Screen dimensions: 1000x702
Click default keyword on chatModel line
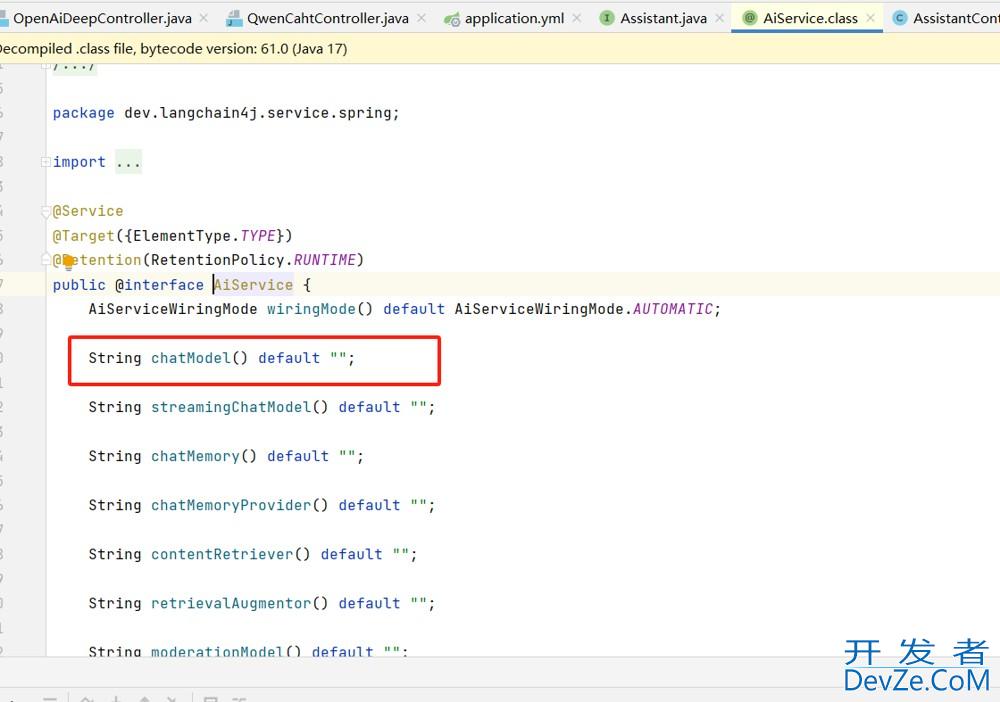tap(289, 358)
